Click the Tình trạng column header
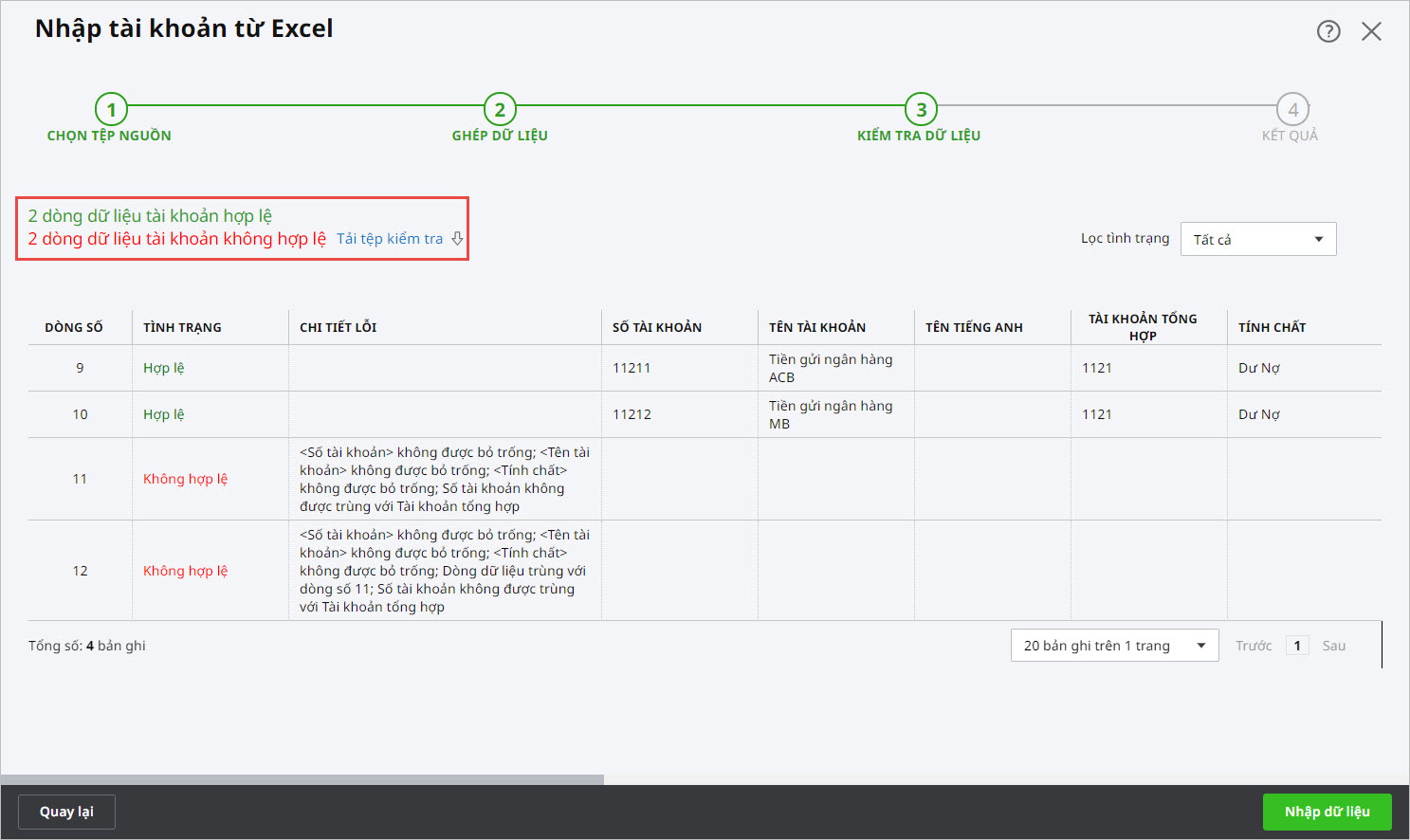Image resolution: width=1410 pixels, height=840 pixels. pyautogui.click(x=182, y=327)
